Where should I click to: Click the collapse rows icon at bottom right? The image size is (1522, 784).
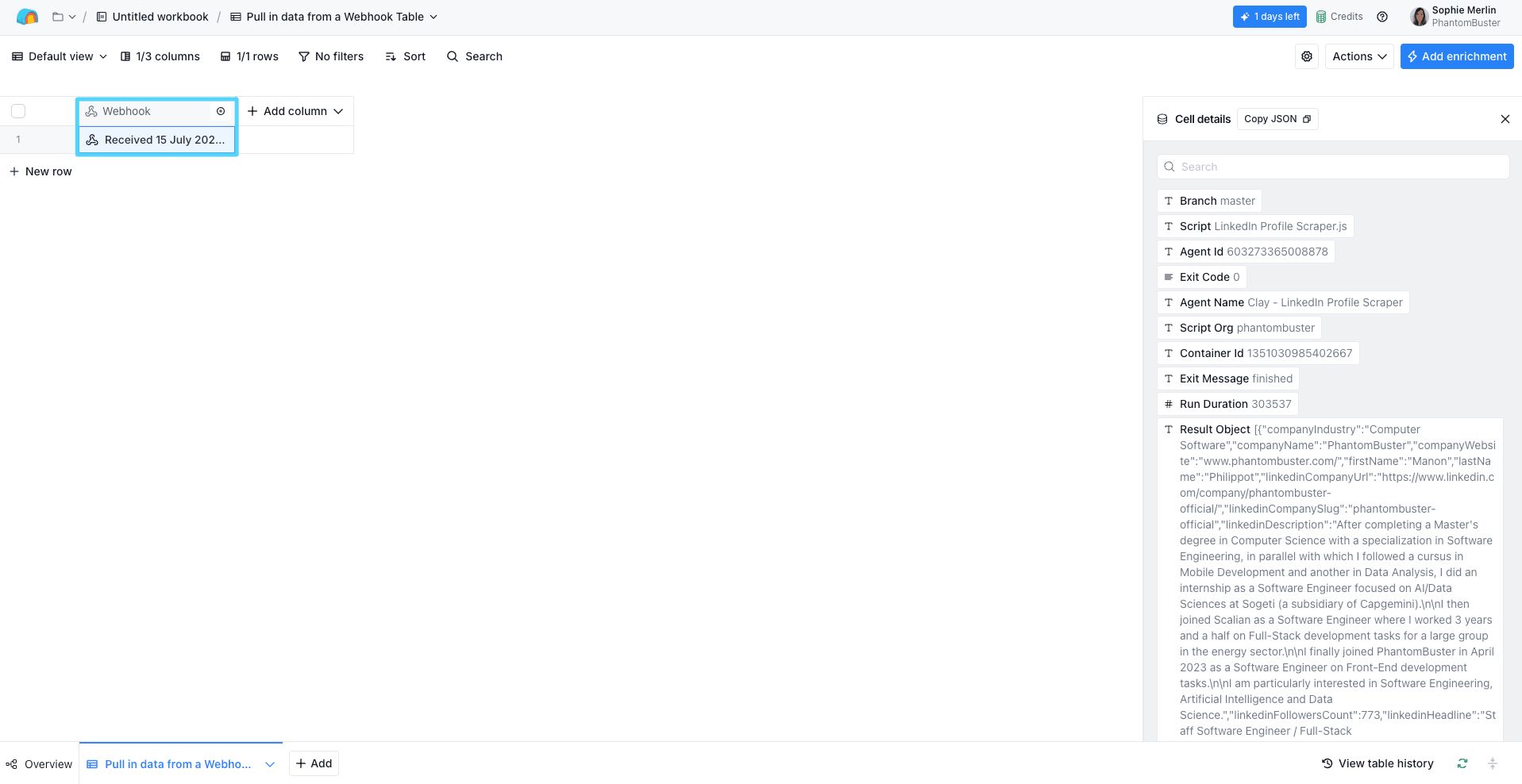click(1493, 763)
